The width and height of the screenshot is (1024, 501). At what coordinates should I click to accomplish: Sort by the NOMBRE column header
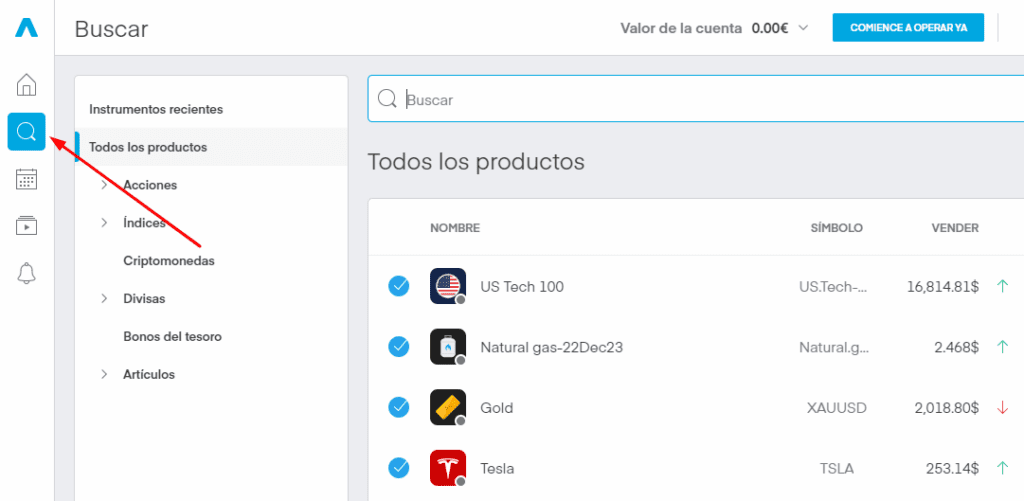pyautogui.click(x=455, y=228)
